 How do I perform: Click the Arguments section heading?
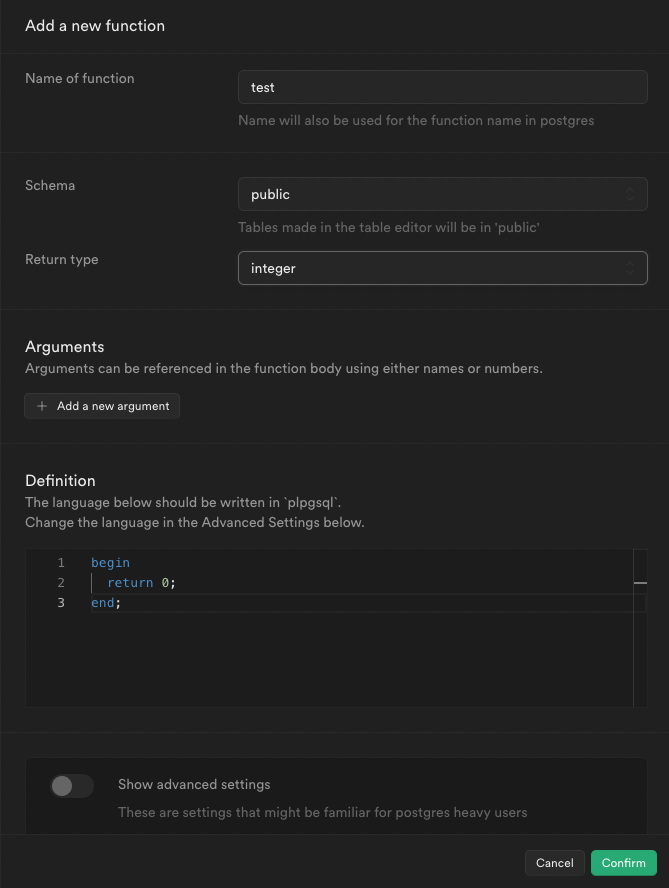pos(64,347)
